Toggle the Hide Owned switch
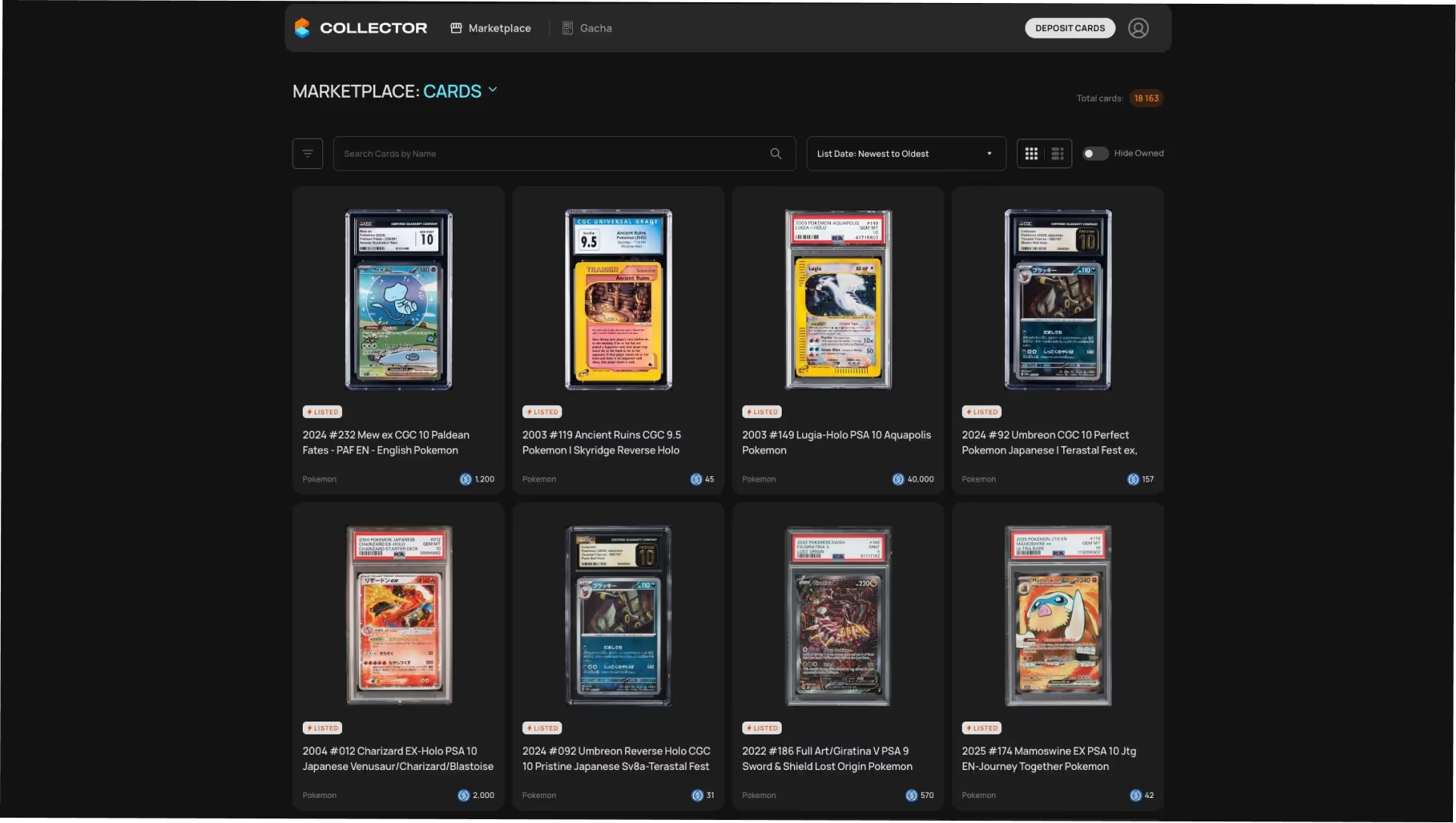The width and height of the screenshot is (1456, 823). [1094, 154]
